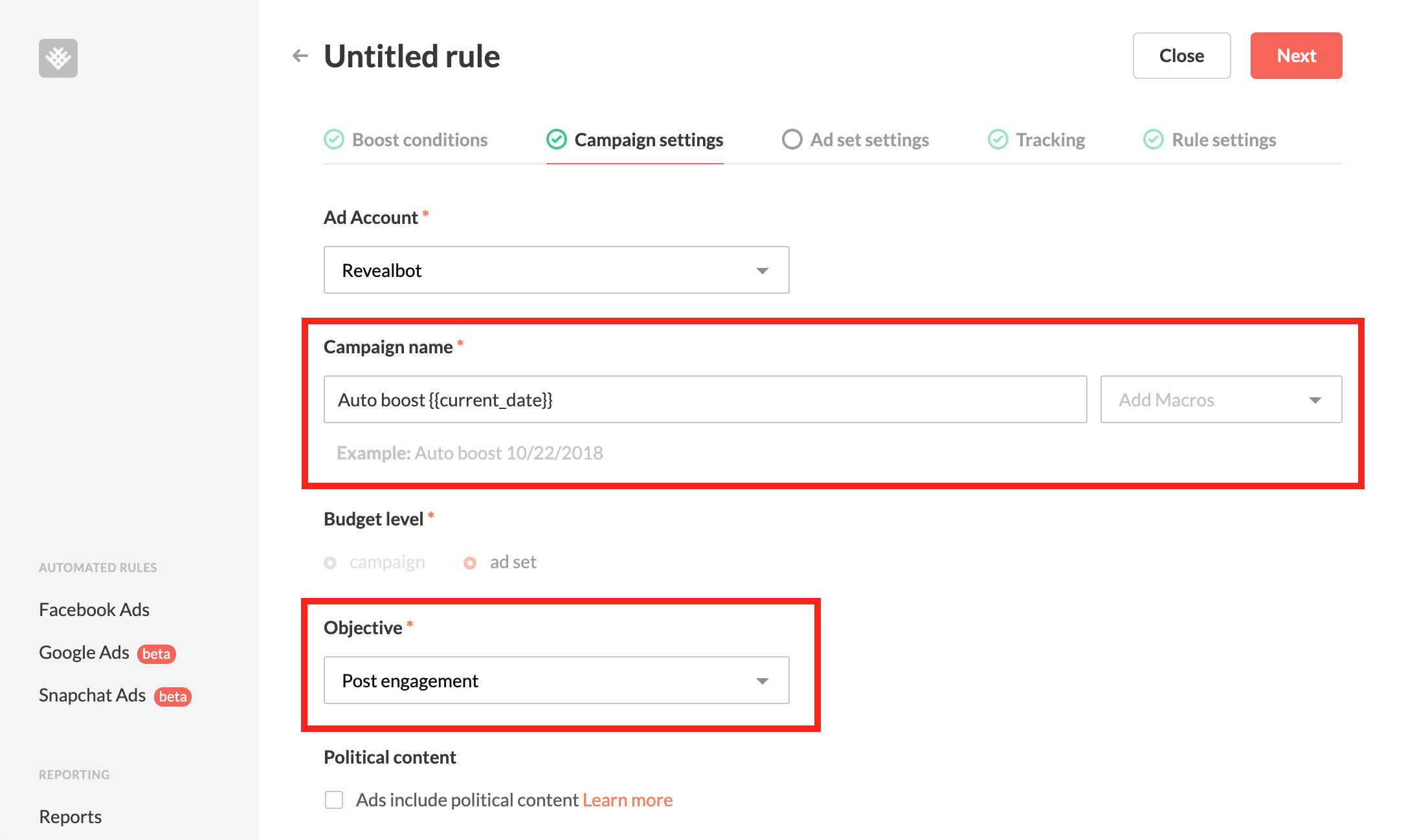This screenshot has width=1406, height=840.
Task: Open the Learn more link
Action: pyautogui.click(x=628, y=800)
